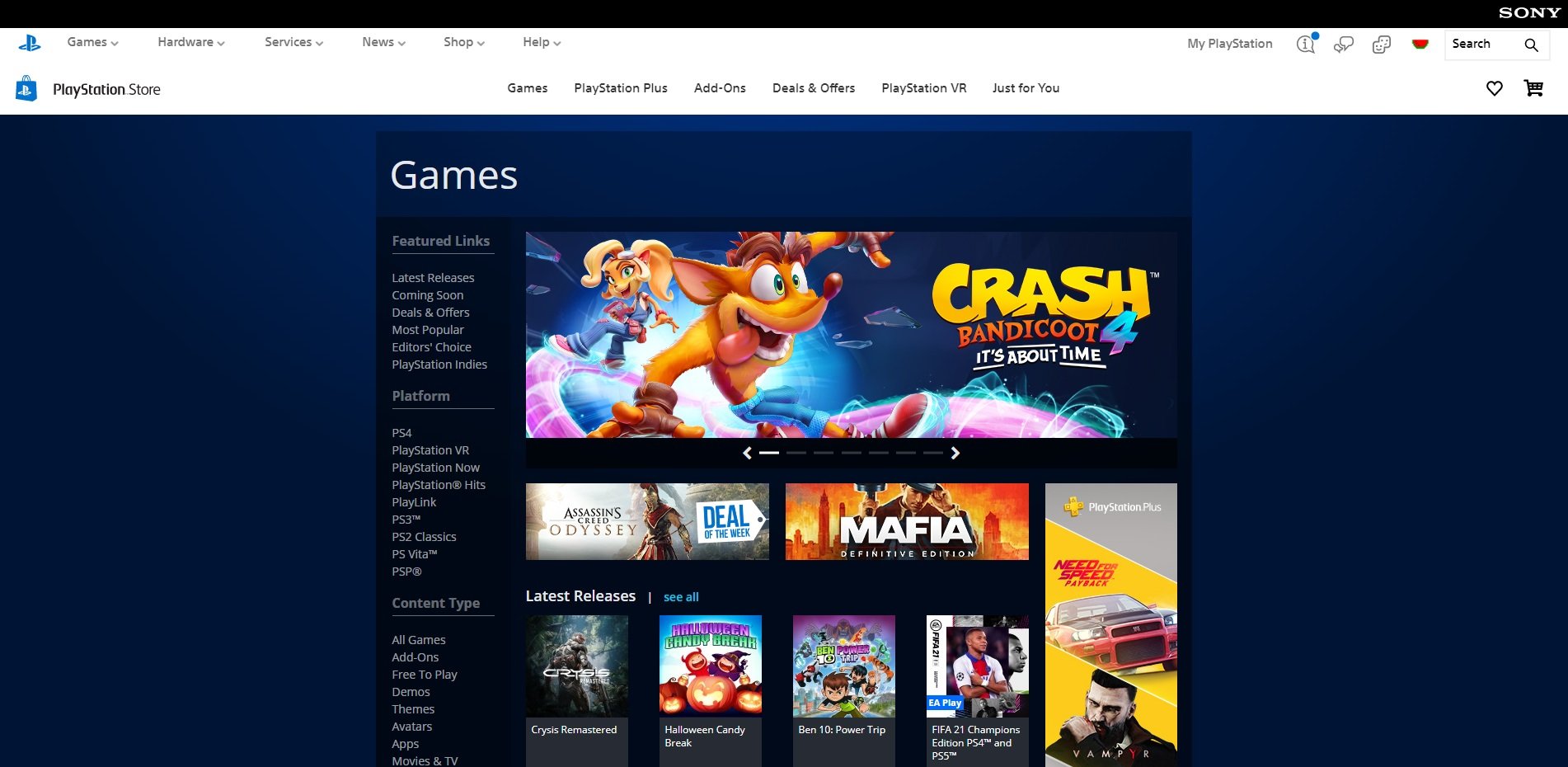
Task: Go to next carousel slide arrow
Action: [955, 453]
